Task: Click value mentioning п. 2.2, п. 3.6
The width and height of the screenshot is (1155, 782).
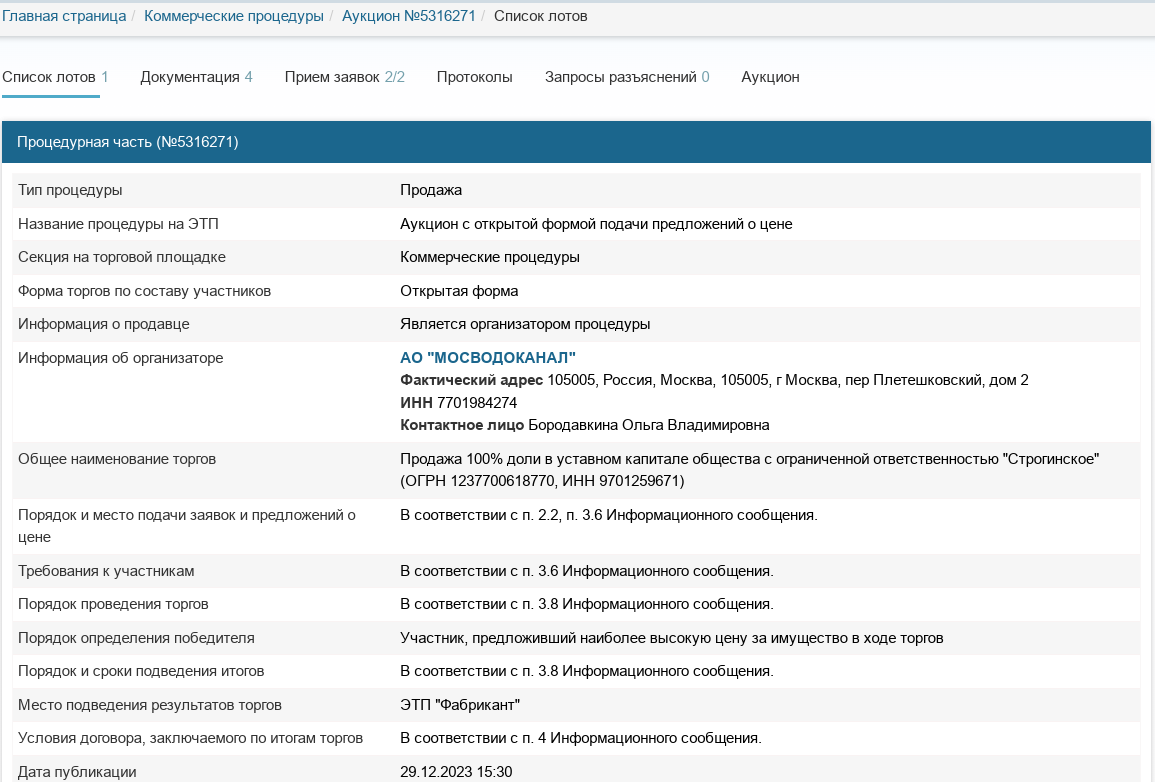Action: coord(608,515)
